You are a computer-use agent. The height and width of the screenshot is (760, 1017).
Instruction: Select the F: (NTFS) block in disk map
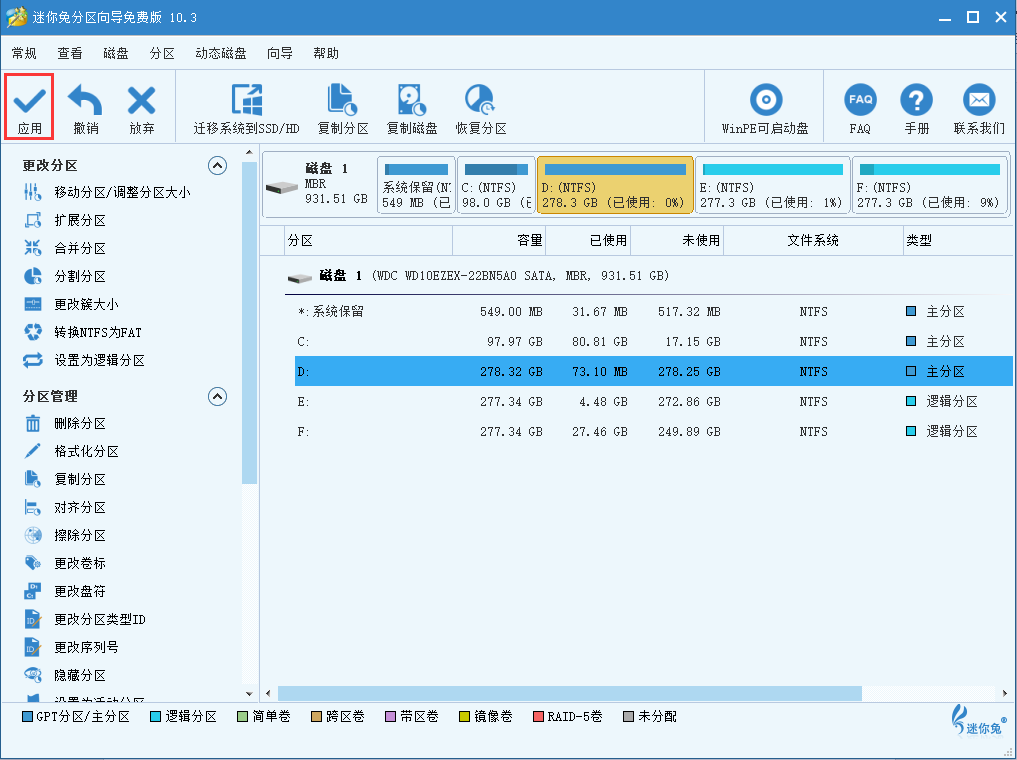pyautogui.click(x=930, y=185)
